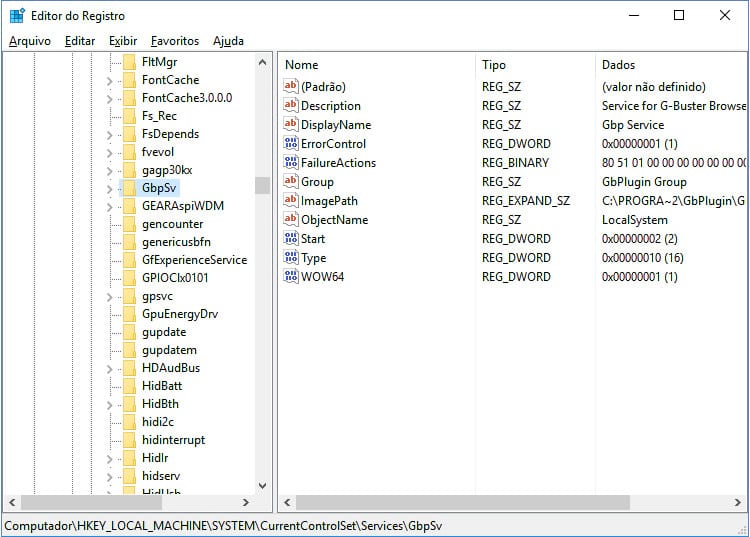Click values pane scroll right arrow

(738, 502)
